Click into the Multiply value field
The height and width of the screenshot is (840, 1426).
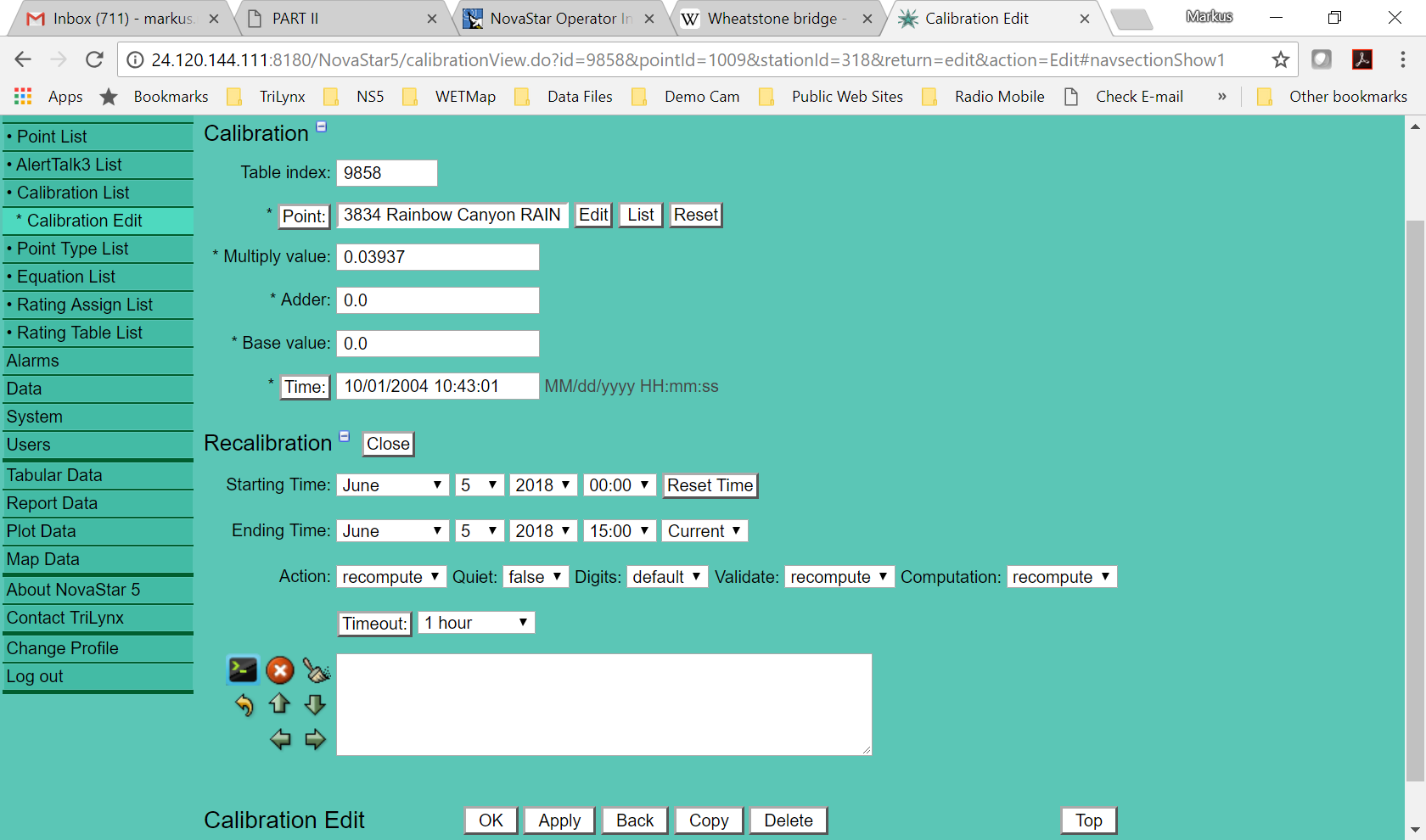pos(437,257)
